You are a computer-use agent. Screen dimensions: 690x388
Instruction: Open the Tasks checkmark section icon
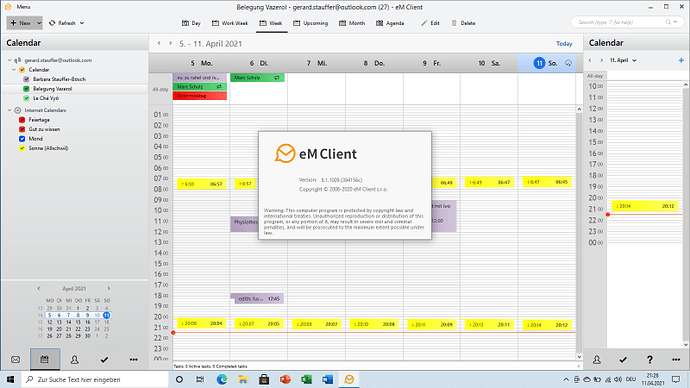tap(104, 360)
